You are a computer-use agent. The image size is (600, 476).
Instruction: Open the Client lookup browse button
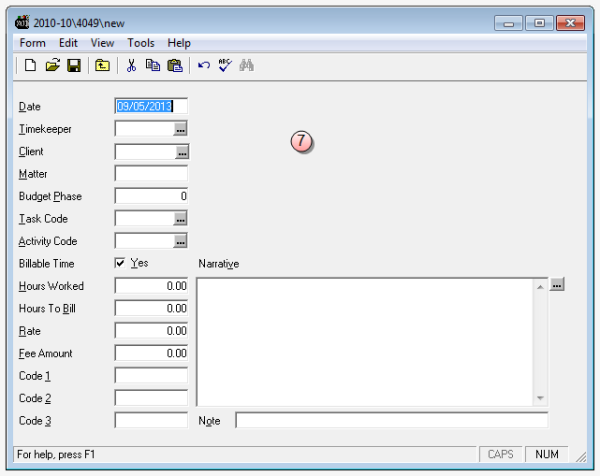point(181,152)
